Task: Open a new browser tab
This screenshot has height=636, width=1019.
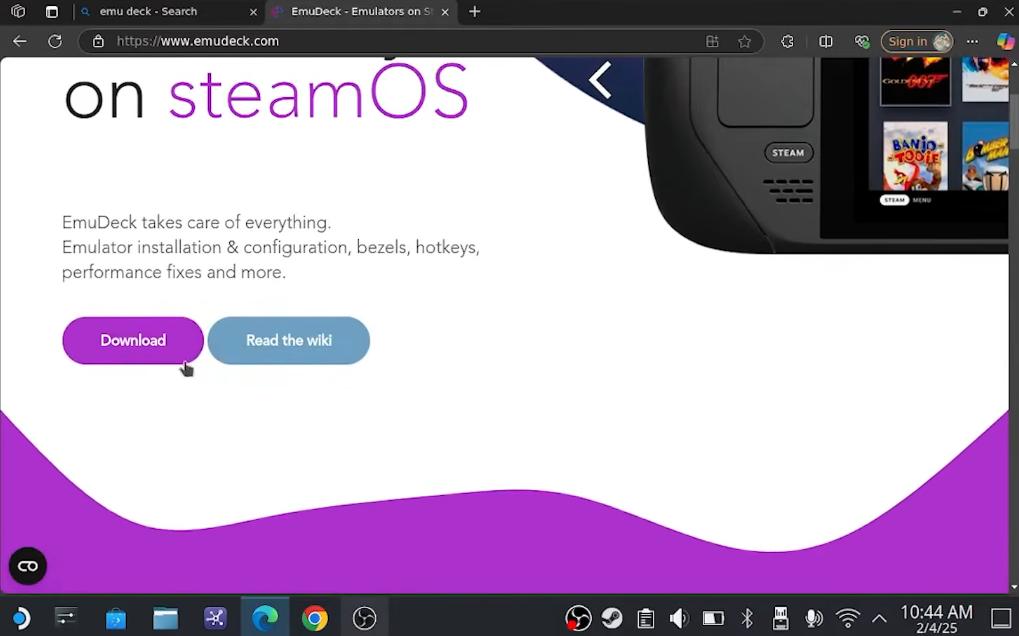Action: click(474, 12)
